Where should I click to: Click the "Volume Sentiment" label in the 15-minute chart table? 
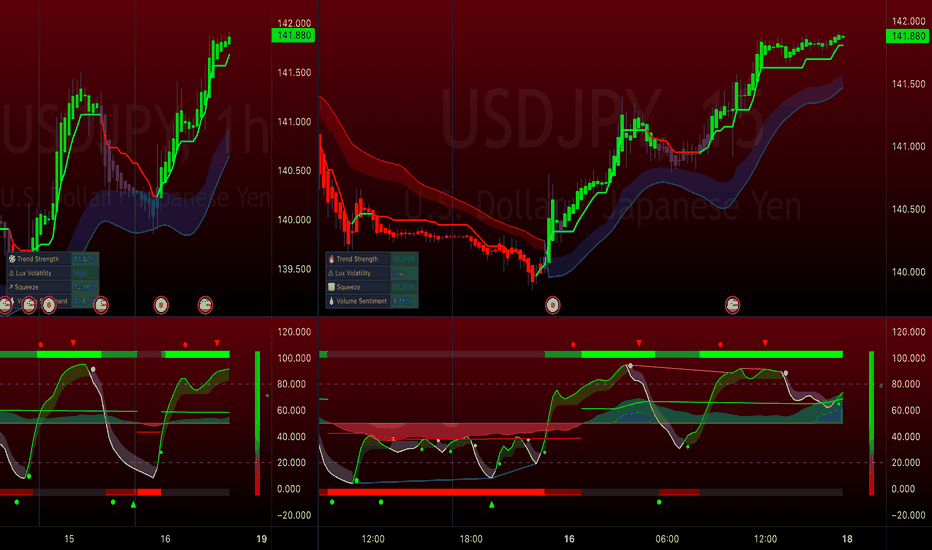coord(361,301)
